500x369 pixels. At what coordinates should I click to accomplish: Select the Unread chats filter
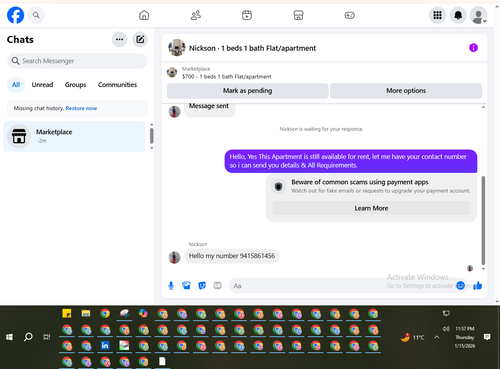tap(42, 85)
